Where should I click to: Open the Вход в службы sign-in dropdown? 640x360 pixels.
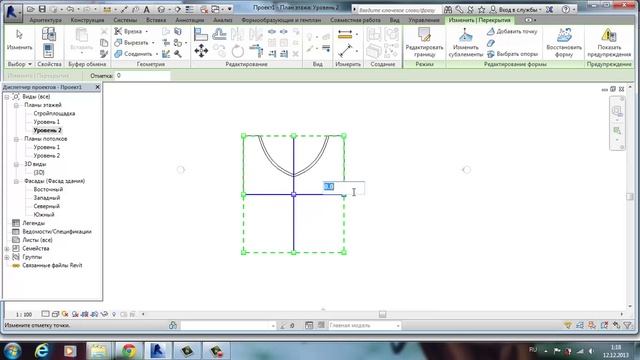point(516,9)
